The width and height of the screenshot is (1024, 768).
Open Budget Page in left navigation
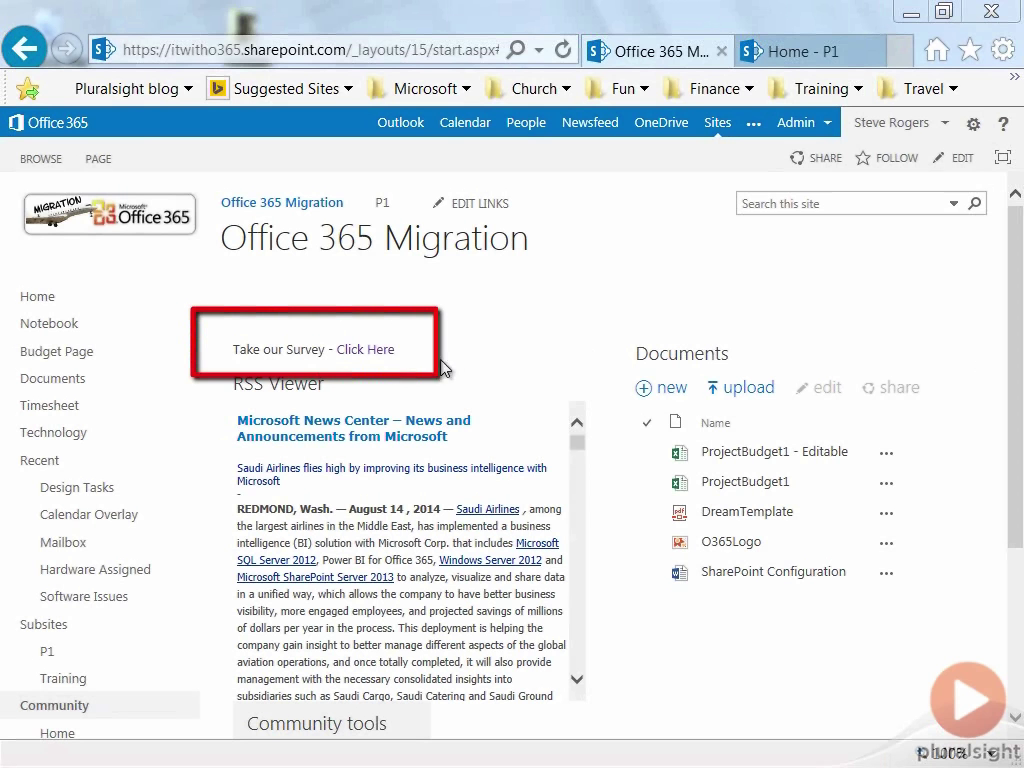(56, 351)
